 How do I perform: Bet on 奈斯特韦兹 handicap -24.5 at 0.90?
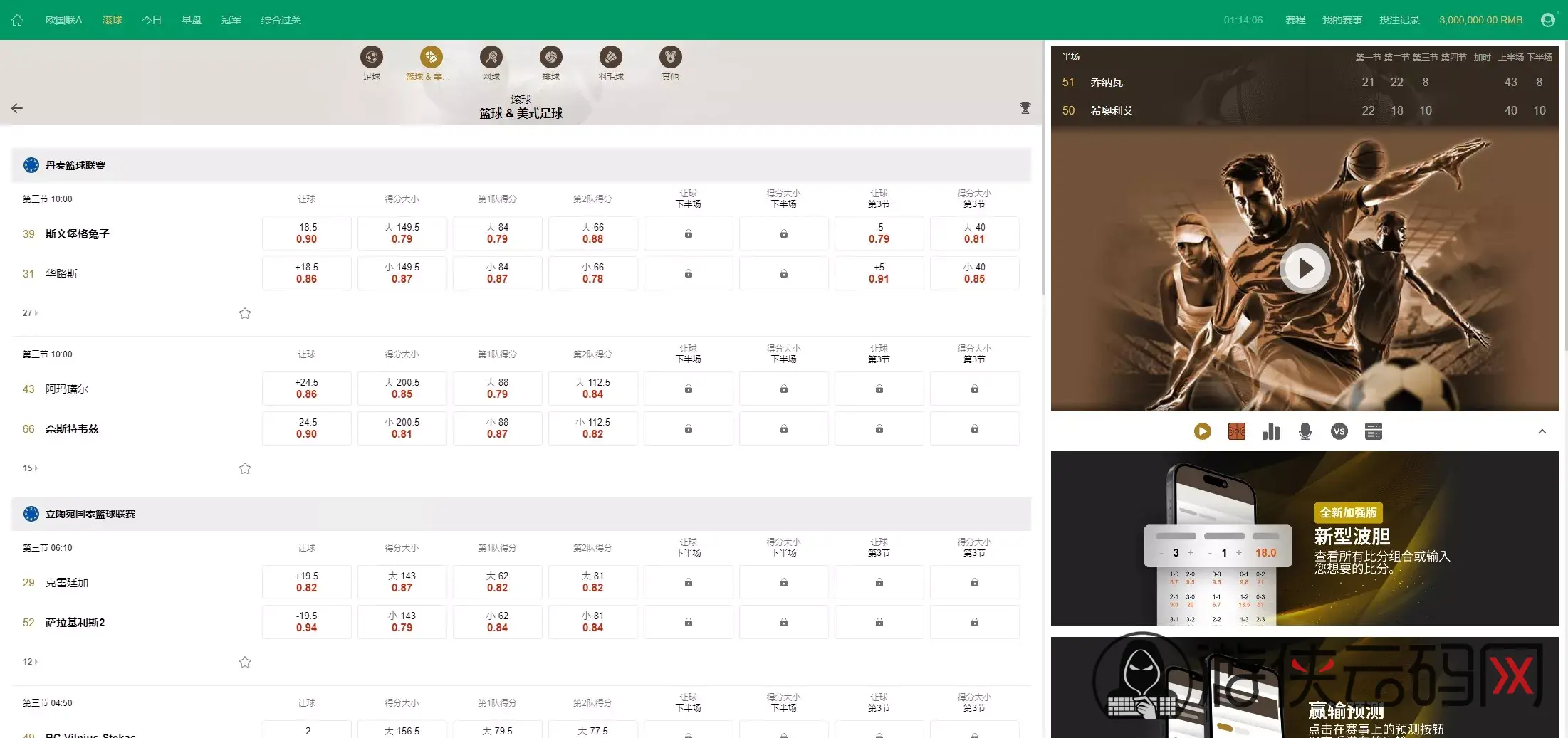(307, 428)
